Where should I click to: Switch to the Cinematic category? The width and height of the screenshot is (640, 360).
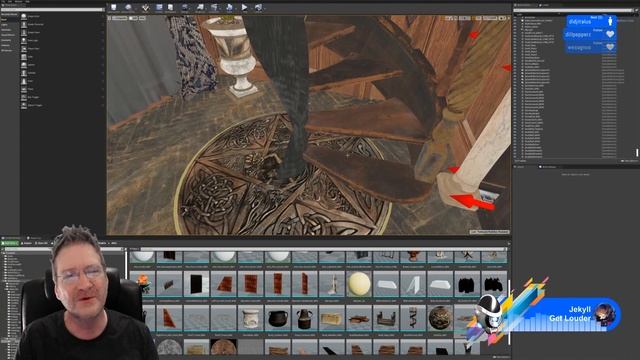tap(6, 30)
